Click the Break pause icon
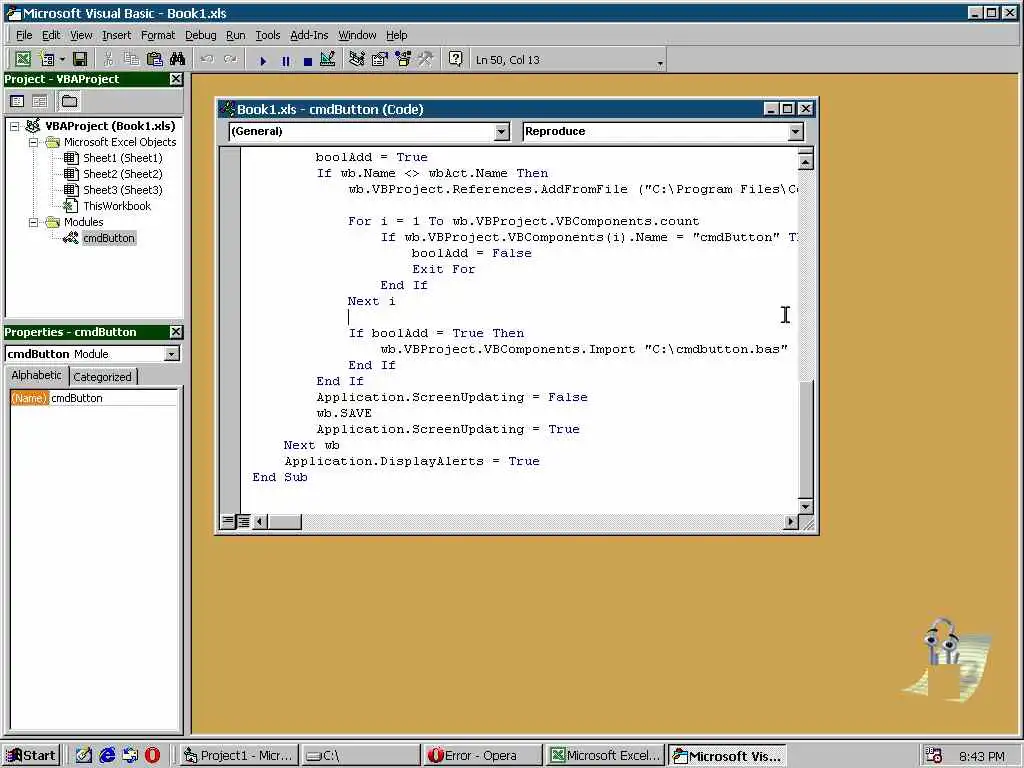This screenshot has height=768, width=1024. click(x=285, y=60)
